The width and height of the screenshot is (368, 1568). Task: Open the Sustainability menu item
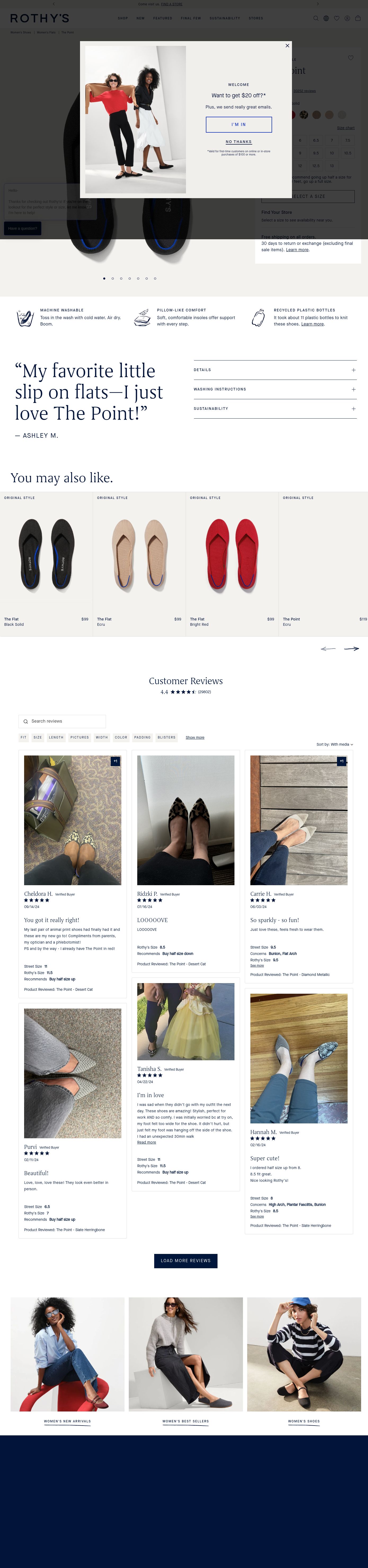[x=225, y=18]
